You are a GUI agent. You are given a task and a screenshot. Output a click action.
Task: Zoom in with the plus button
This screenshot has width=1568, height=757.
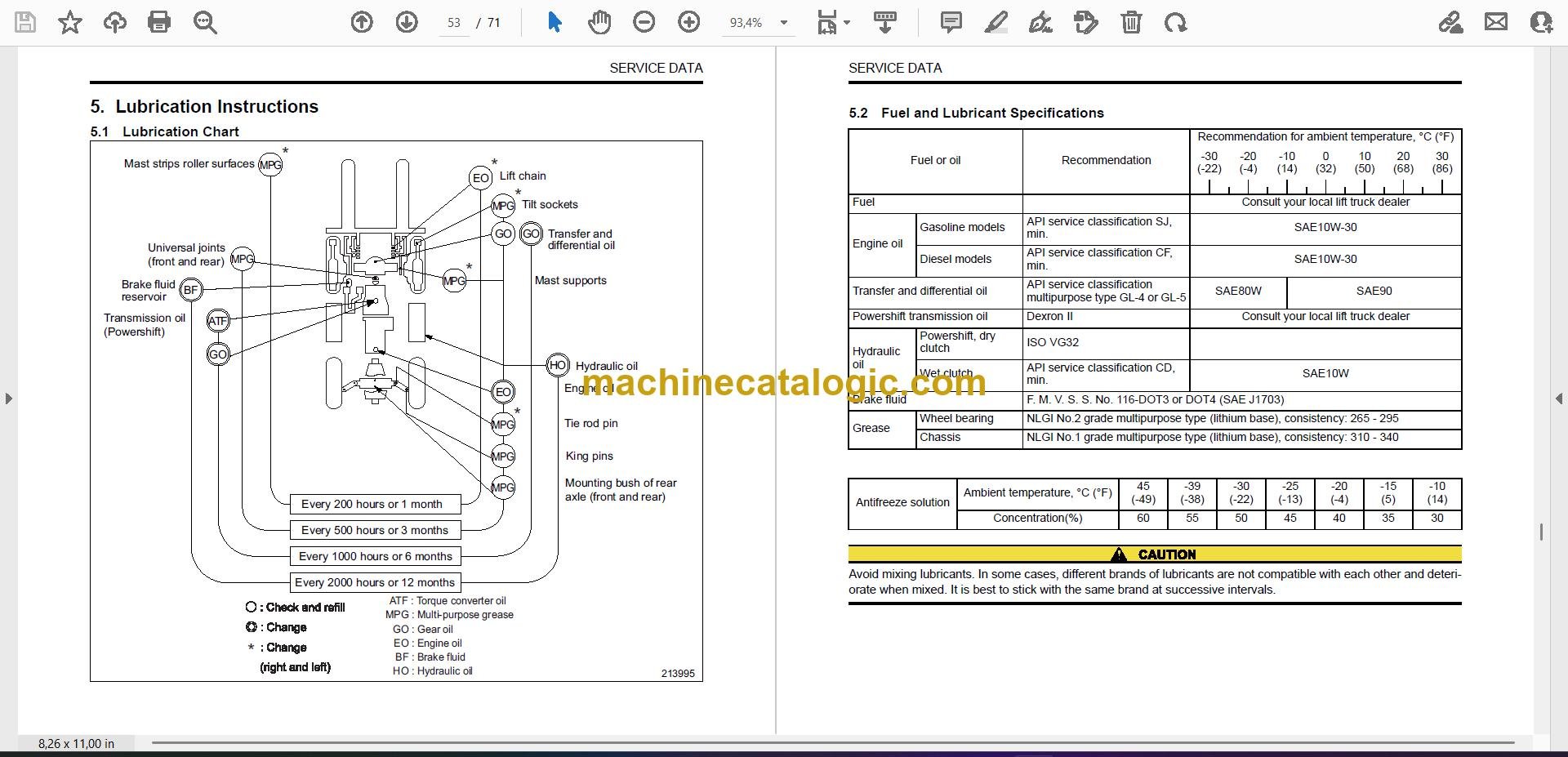point(689,23)
